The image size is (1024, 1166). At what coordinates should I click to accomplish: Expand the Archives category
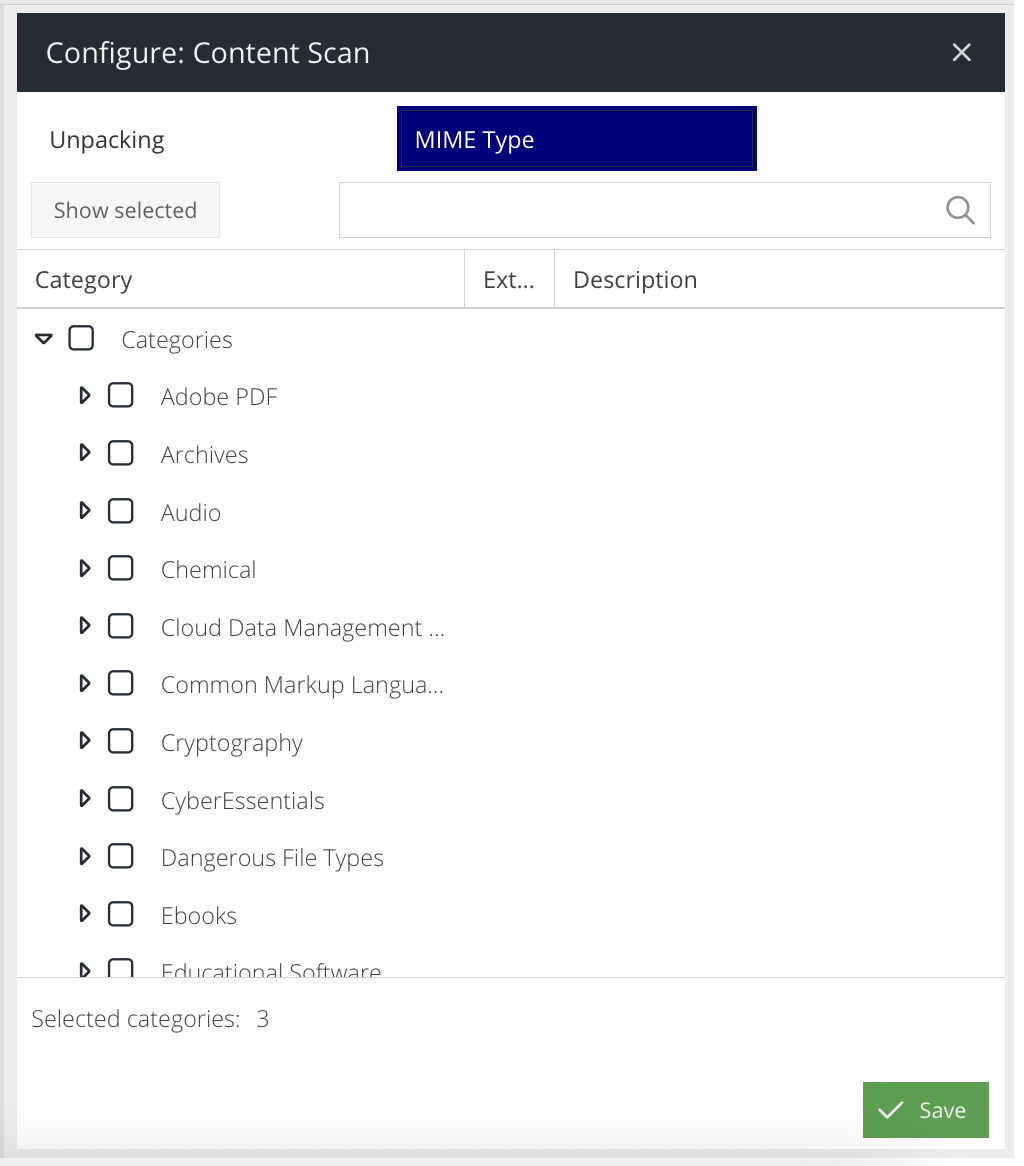point(85,453)
